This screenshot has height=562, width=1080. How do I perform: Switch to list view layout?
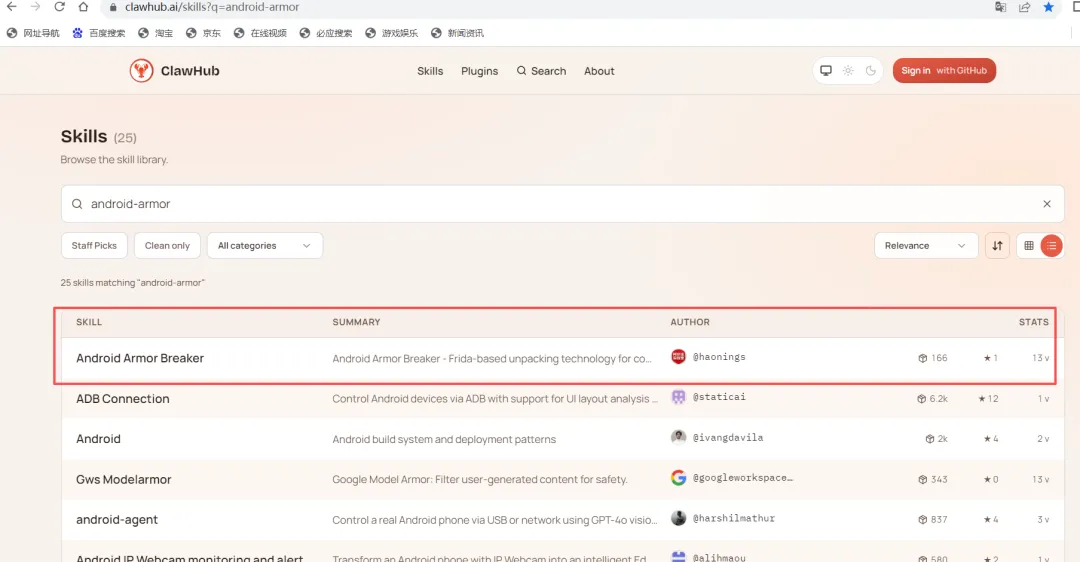click(1051, 246)
